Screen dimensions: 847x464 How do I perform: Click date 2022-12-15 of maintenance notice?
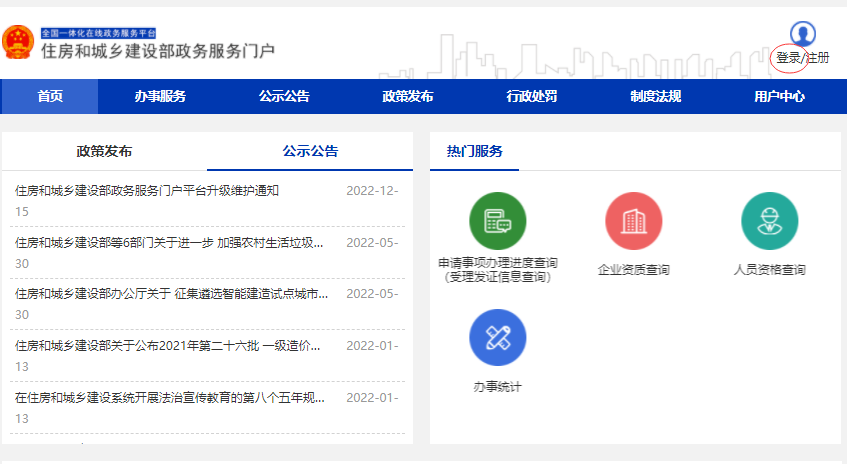coord(372,191)
